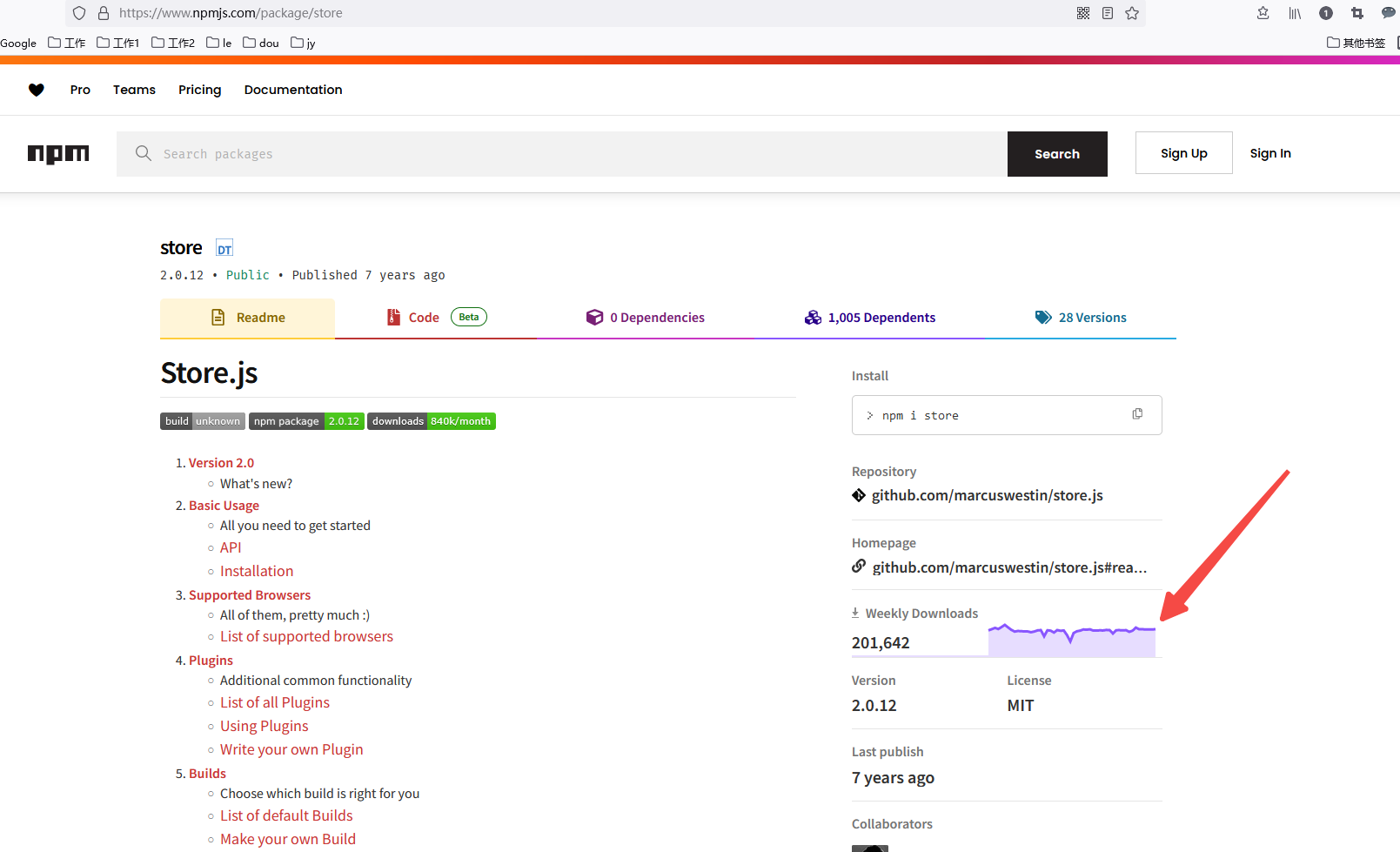Open the Documentation menu item

293,90
